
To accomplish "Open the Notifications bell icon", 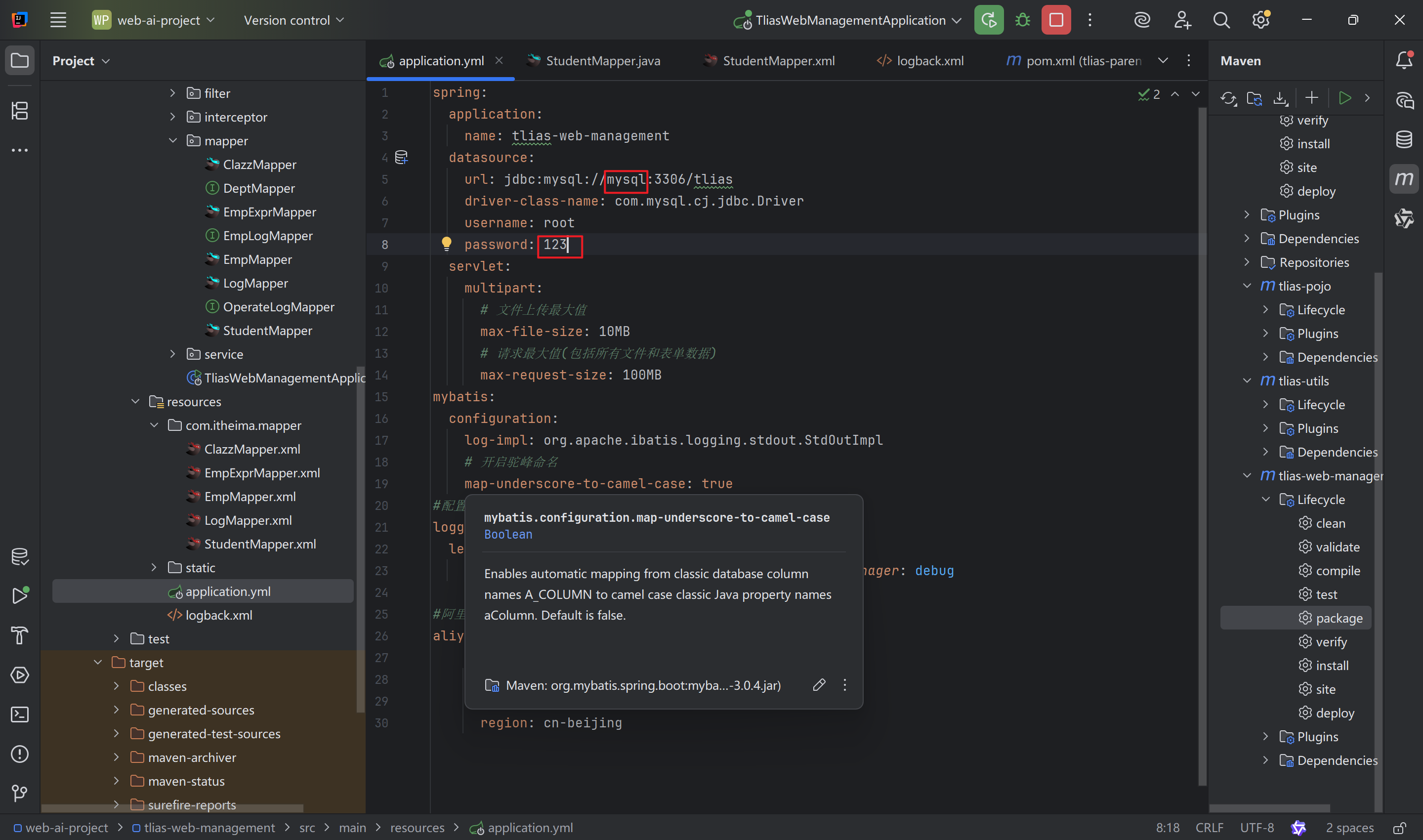I will pos(1404,60).
